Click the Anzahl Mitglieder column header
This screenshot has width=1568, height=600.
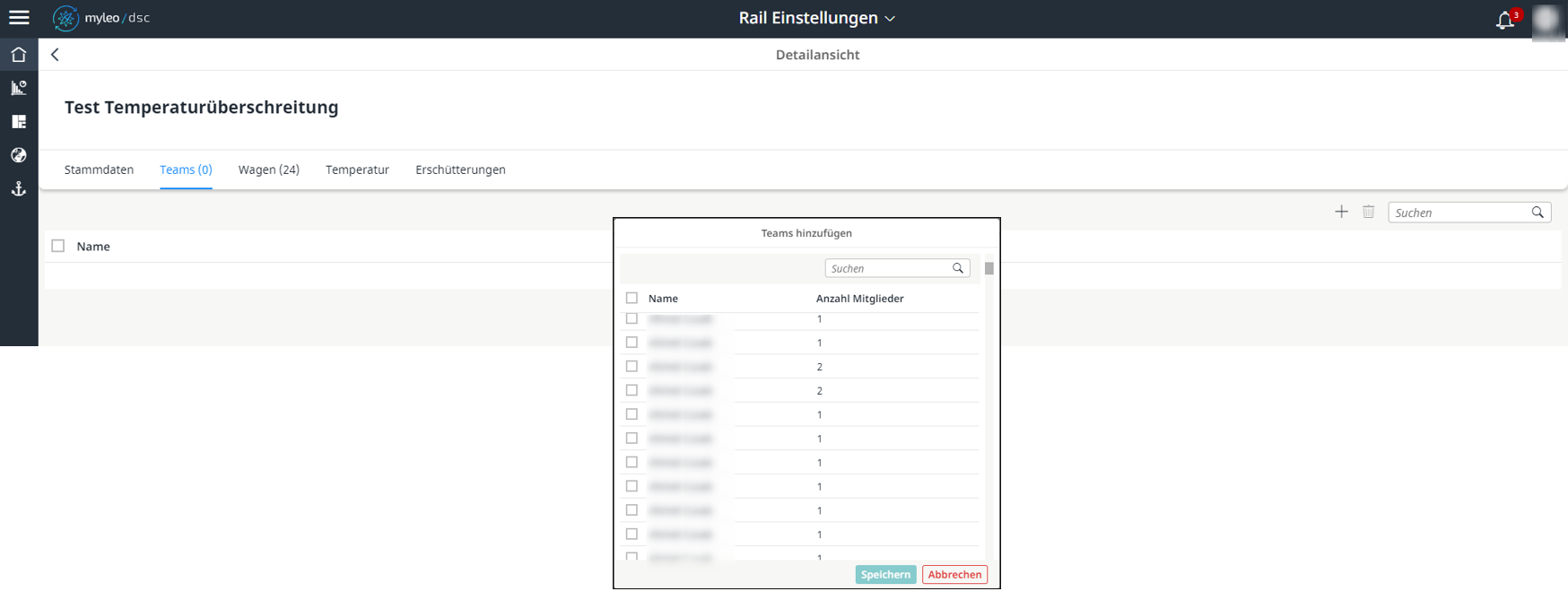pyautogui.click(x=859, y=299)
